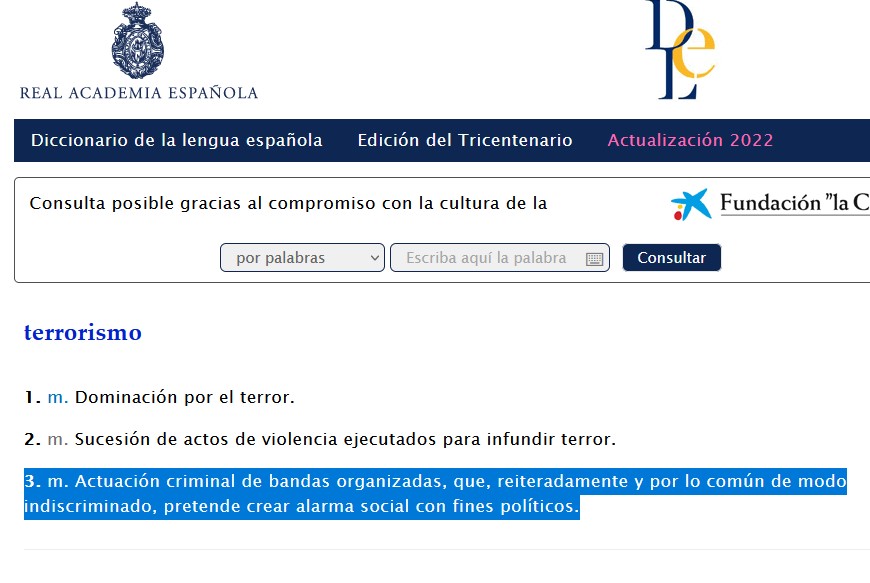This screenshot has width=870, height=583.
Task: Click the 'm.' abbreviation in definition 2
Action: [x=58, y=439]
